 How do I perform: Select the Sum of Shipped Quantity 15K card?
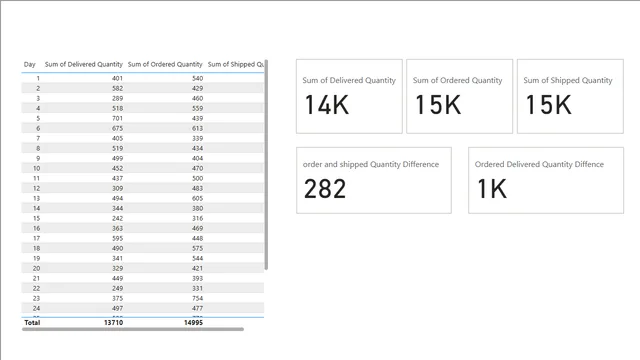pos(570,96)
